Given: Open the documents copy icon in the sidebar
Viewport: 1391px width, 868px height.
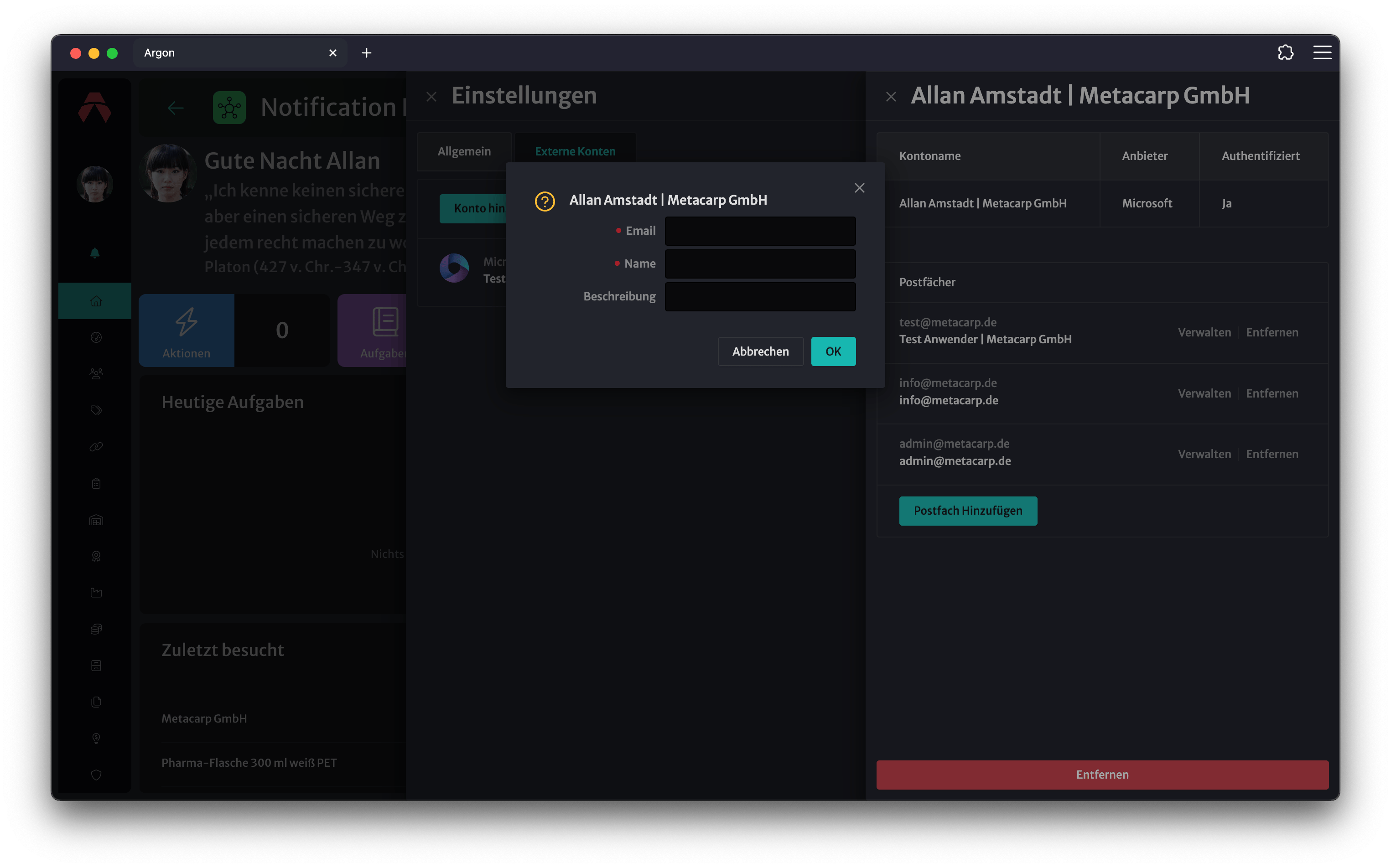Looking at the screenshot, I should coord(96,702).
